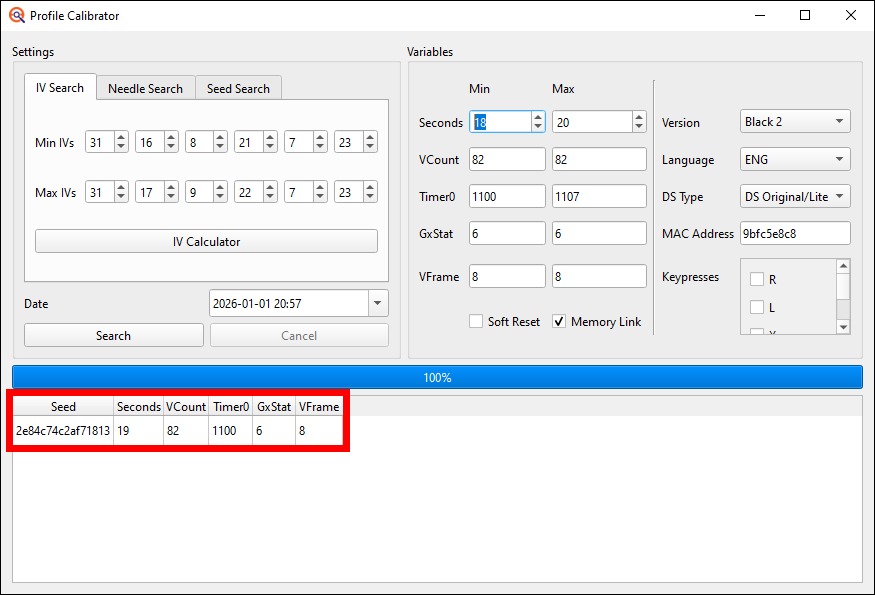Open the Language dropdown

click(x=794, y=158)
